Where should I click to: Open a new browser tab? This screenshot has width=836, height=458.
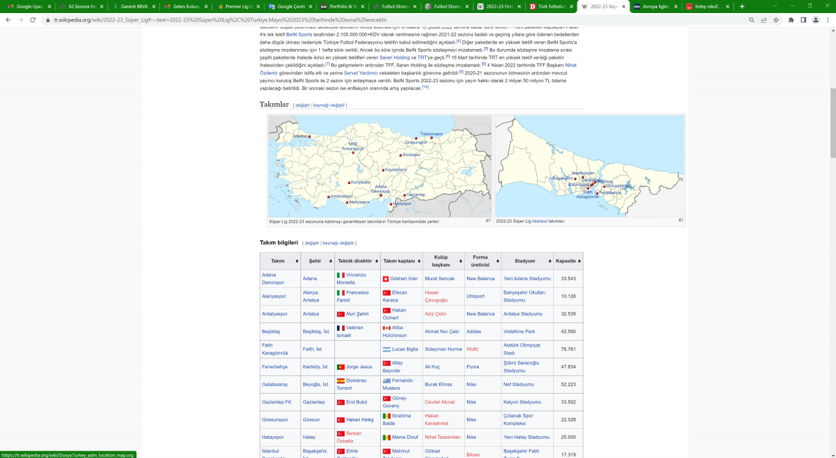coord(742,6)
